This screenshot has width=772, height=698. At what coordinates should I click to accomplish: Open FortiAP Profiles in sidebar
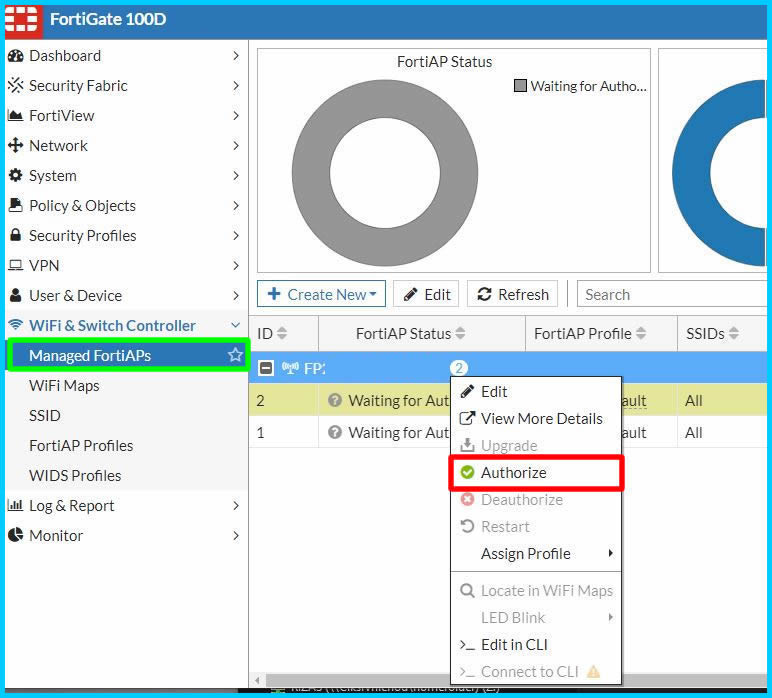81,445
